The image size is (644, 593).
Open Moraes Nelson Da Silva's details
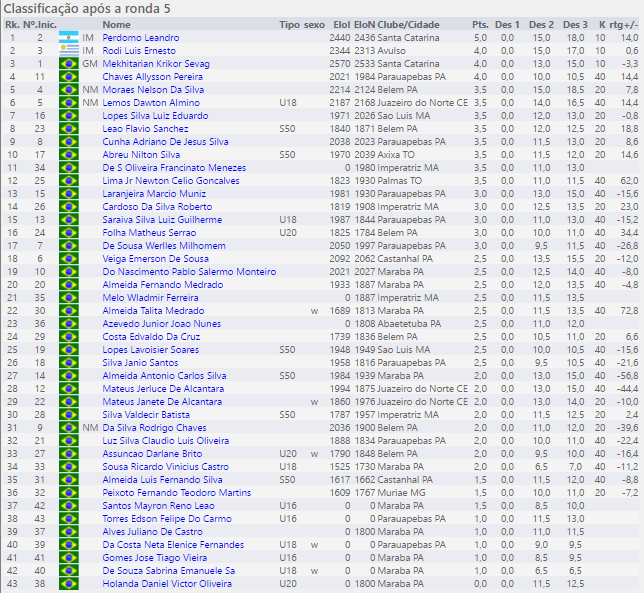[153, 89]
